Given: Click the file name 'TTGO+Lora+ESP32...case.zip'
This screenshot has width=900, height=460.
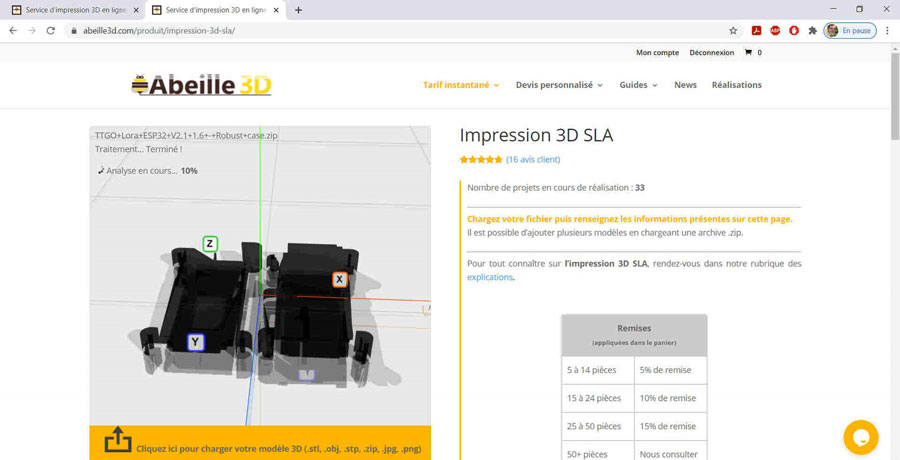Looking at the screenshot, I should [x=187, y=136].
